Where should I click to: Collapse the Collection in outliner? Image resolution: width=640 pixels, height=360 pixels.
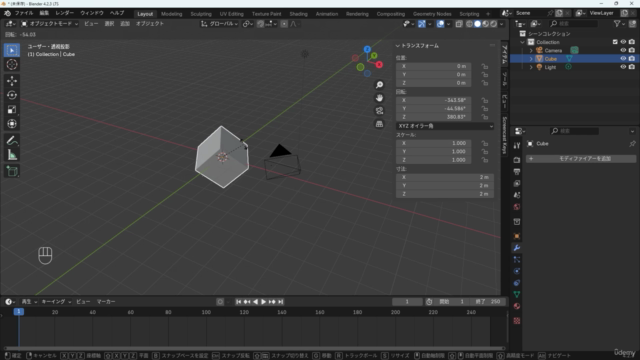522,42
